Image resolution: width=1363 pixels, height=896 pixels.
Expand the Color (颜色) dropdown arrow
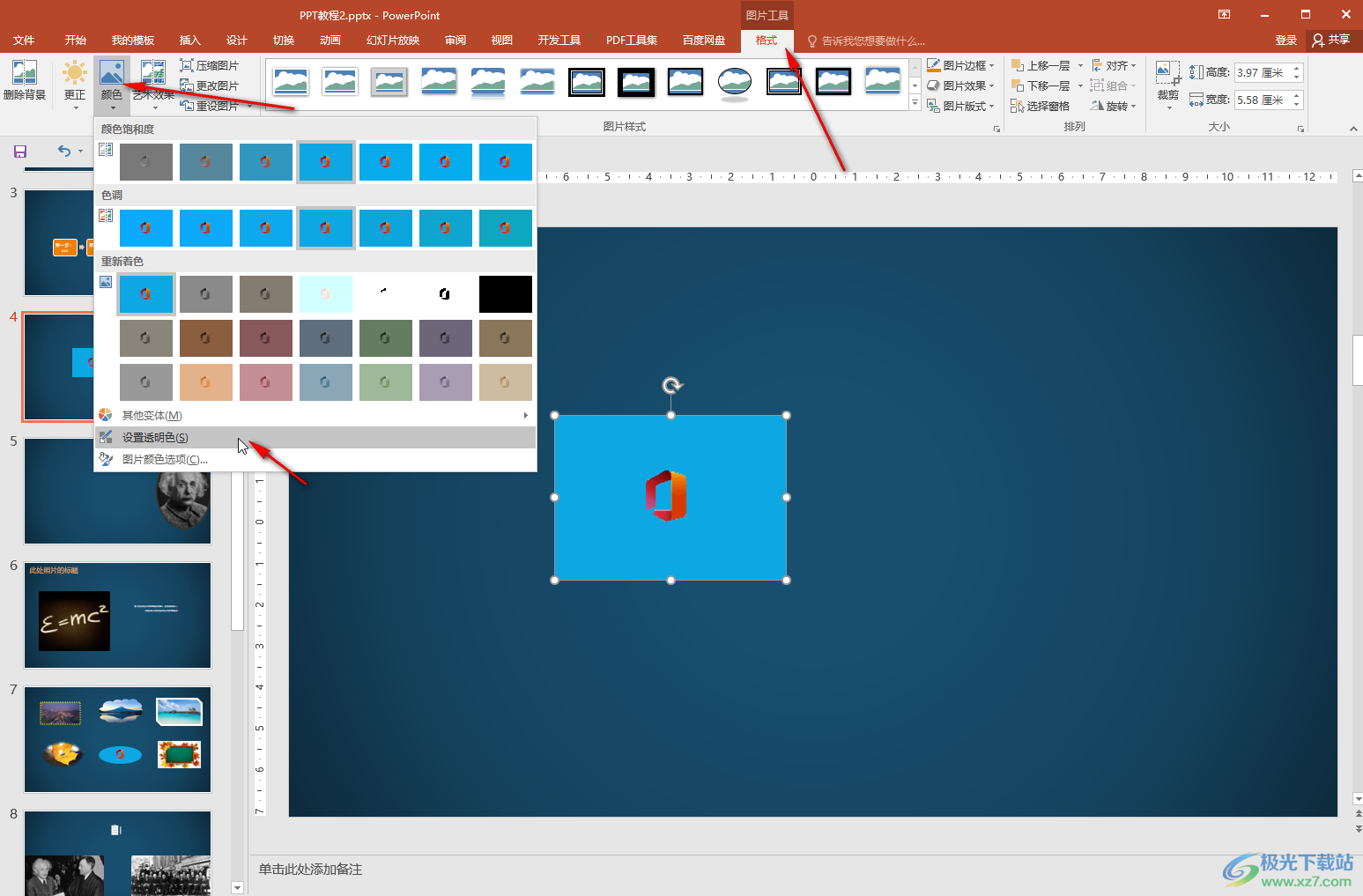(113, 107)
